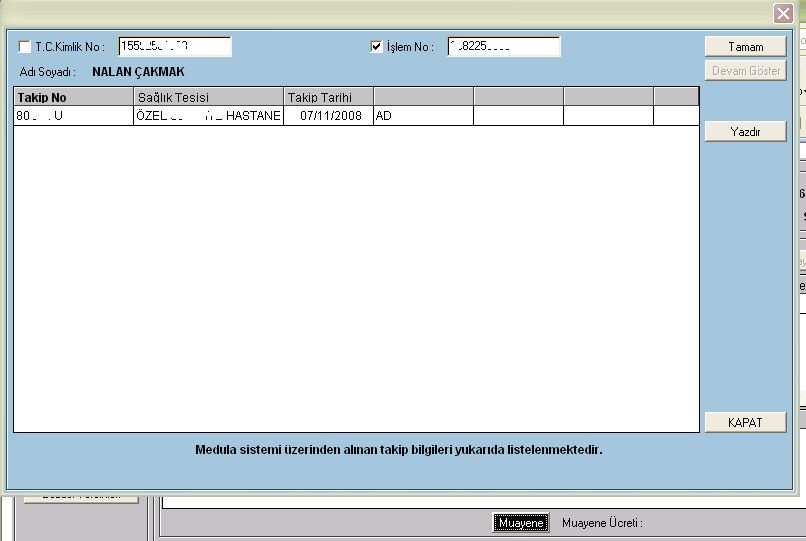
Task: Click the ÖZEL HASTANE facility cell
Action: tap(208, 116)
